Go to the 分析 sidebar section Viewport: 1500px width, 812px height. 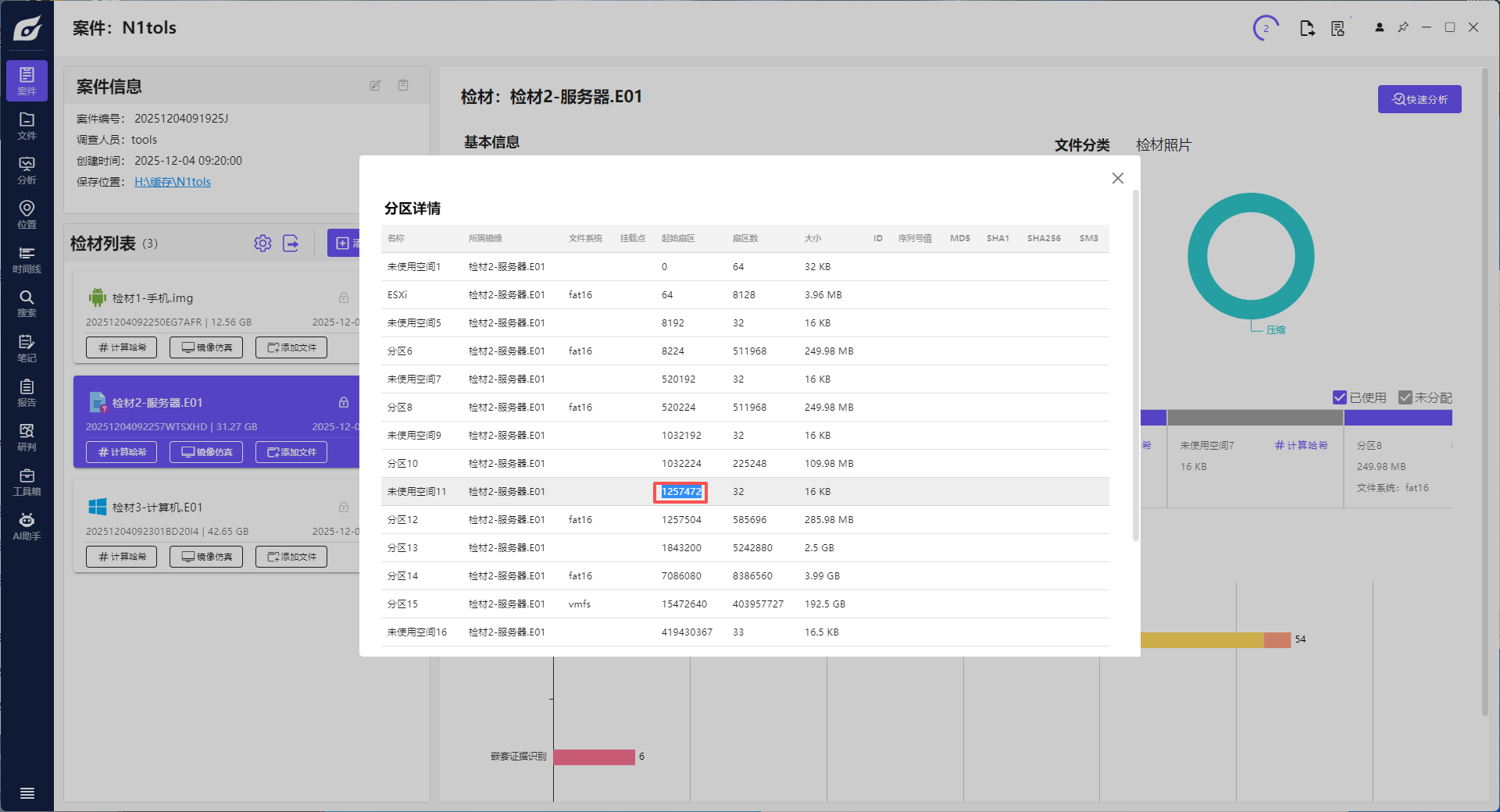(27, 169)
